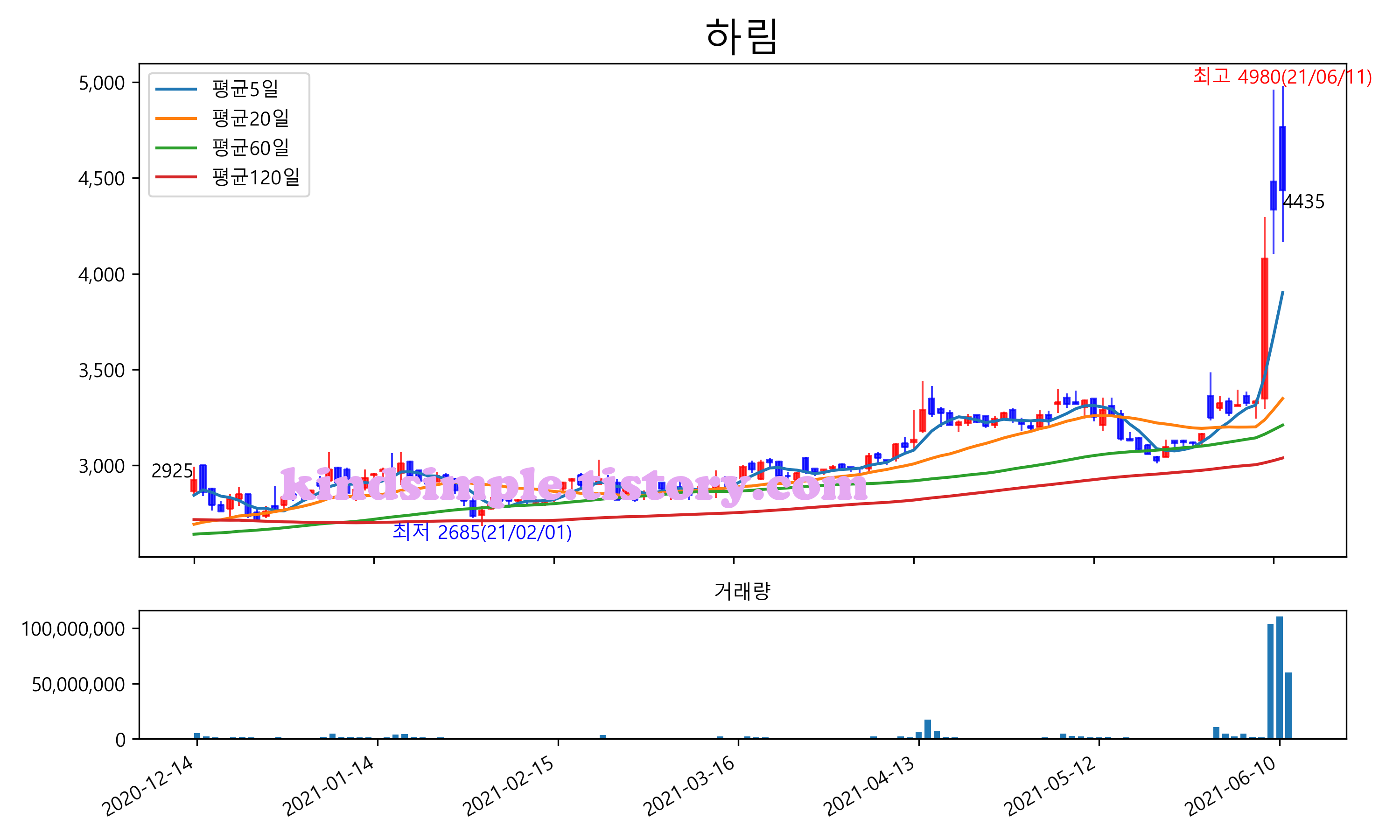1400x840 pixels.
Task: Click the orange line swatch in legend
Action: point(176,119)
